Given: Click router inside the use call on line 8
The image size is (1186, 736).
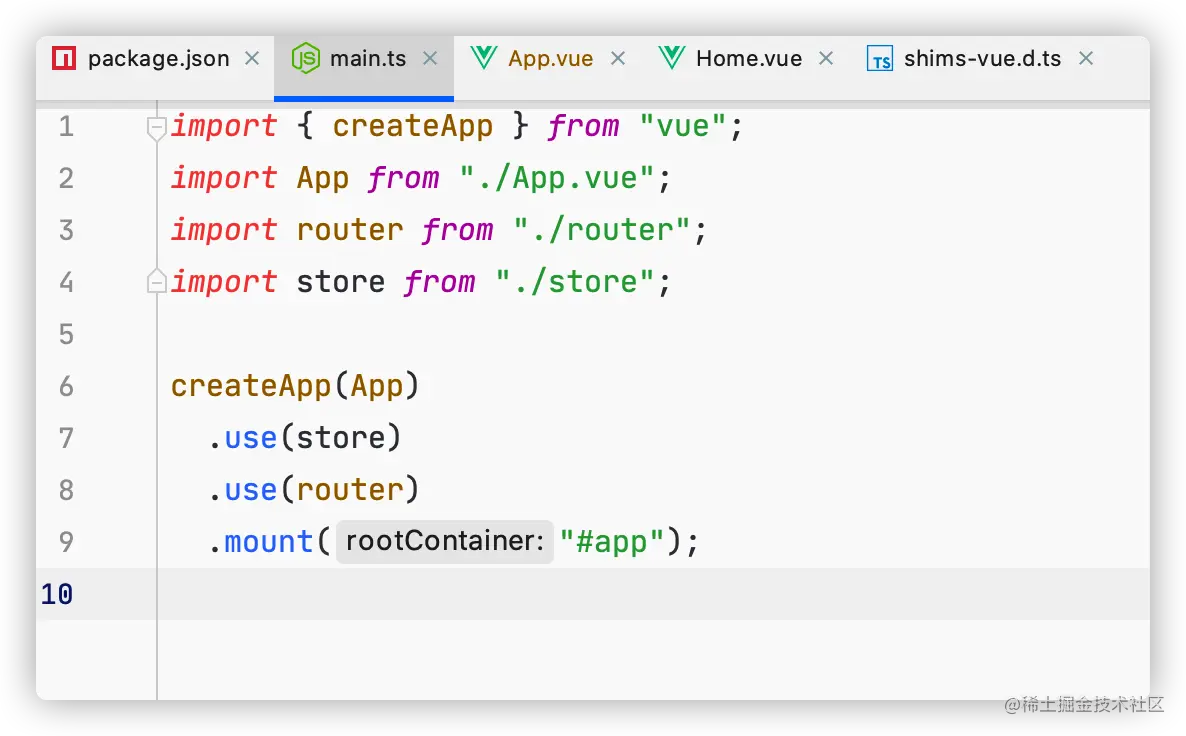Looking at the screenshot, I should pos(349,490).
